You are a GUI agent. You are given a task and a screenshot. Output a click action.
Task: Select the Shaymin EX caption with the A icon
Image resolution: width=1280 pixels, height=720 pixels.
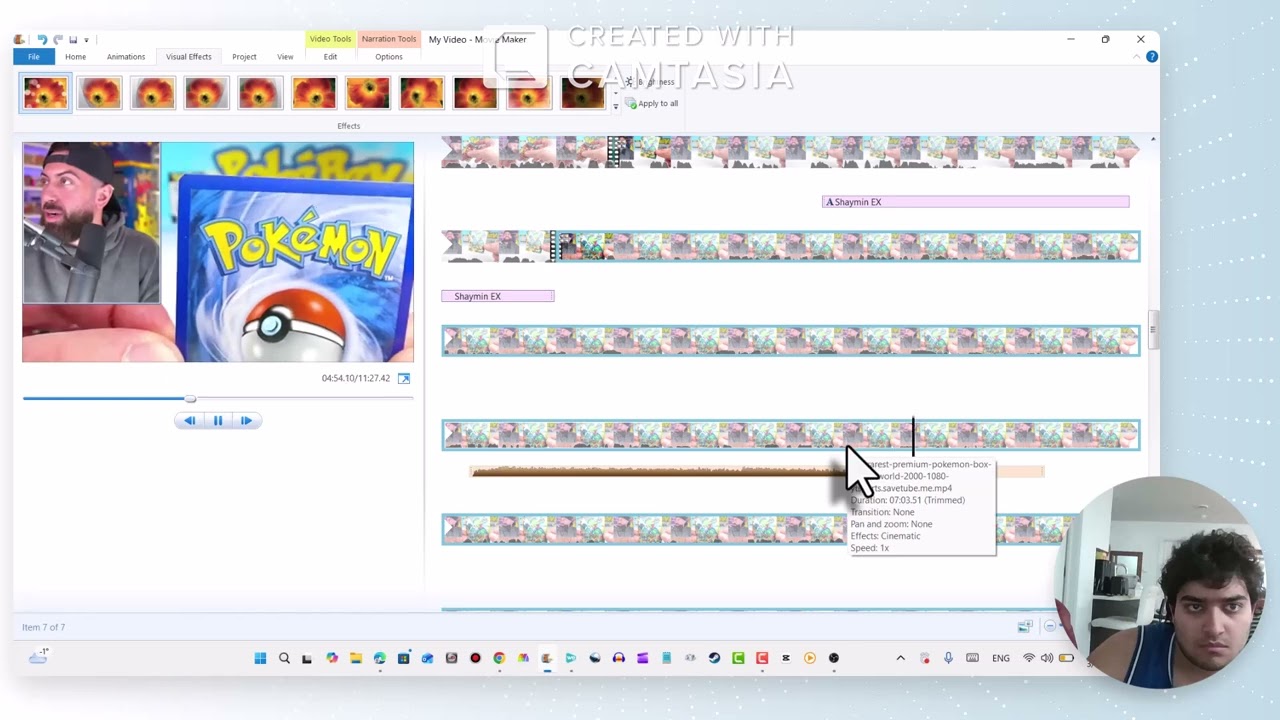[976, 202]
